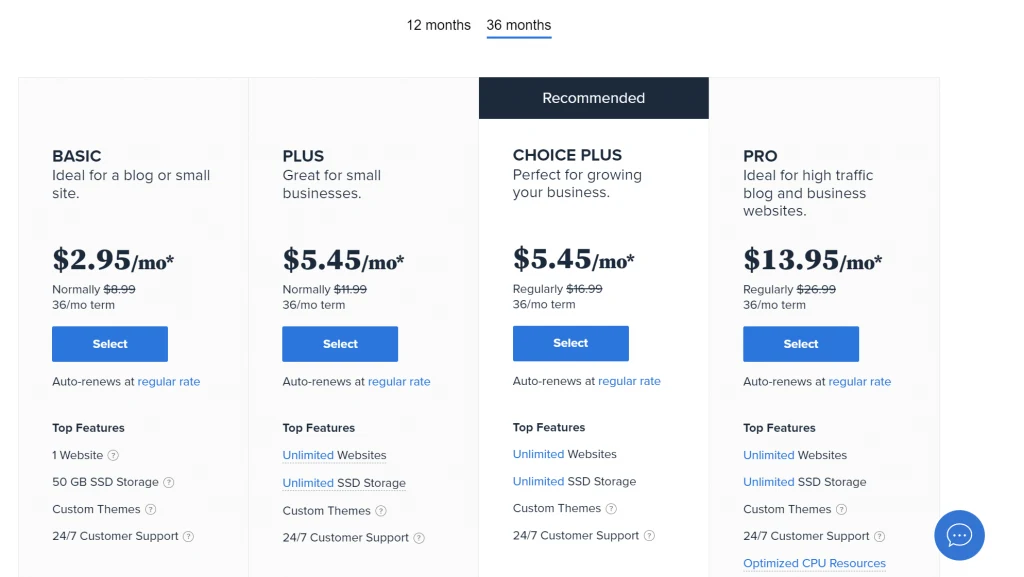This screenshot has width=1024, height=577.
Task: Click Unlimited Websites under Plus plan
Action: click(334, 456)
